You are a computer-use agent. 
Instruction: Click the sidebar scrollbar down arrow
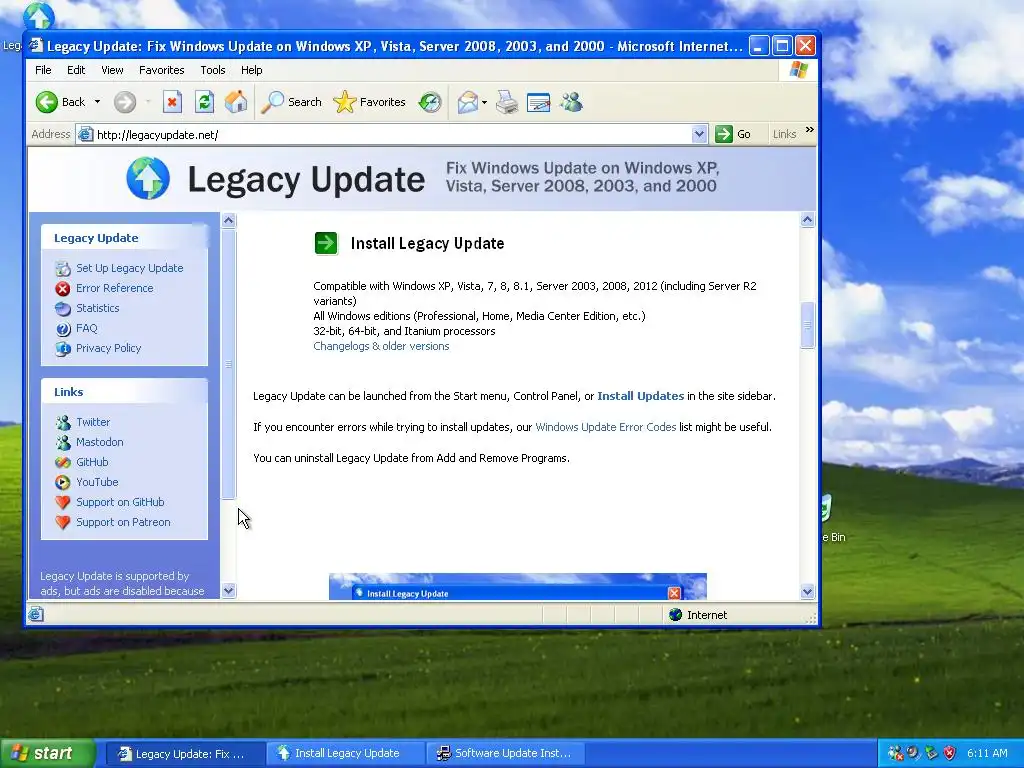[x=229, y=591]
